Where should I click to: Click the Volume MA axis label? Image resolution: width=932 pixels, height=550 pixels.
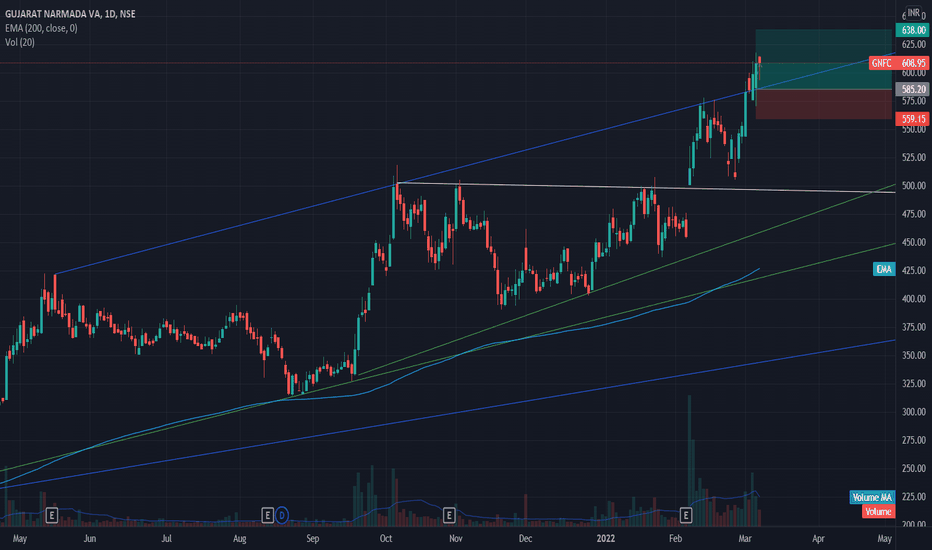(872, 497)
